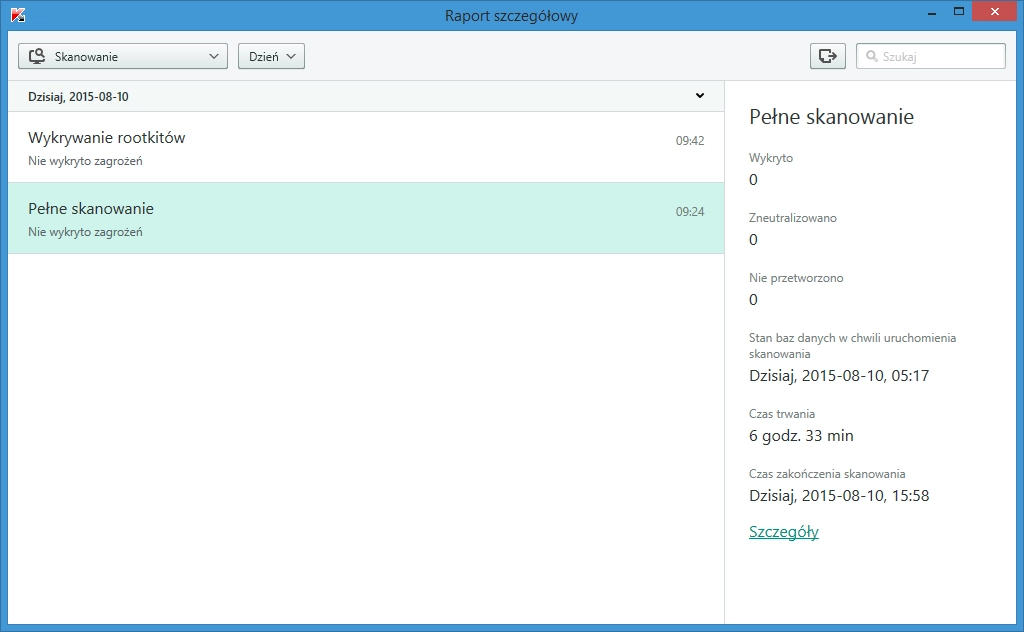Click the 09:42 timestamp
The height and width of the screenshot is (632, 1024).
pyautogui.click(x=690, y=141)
